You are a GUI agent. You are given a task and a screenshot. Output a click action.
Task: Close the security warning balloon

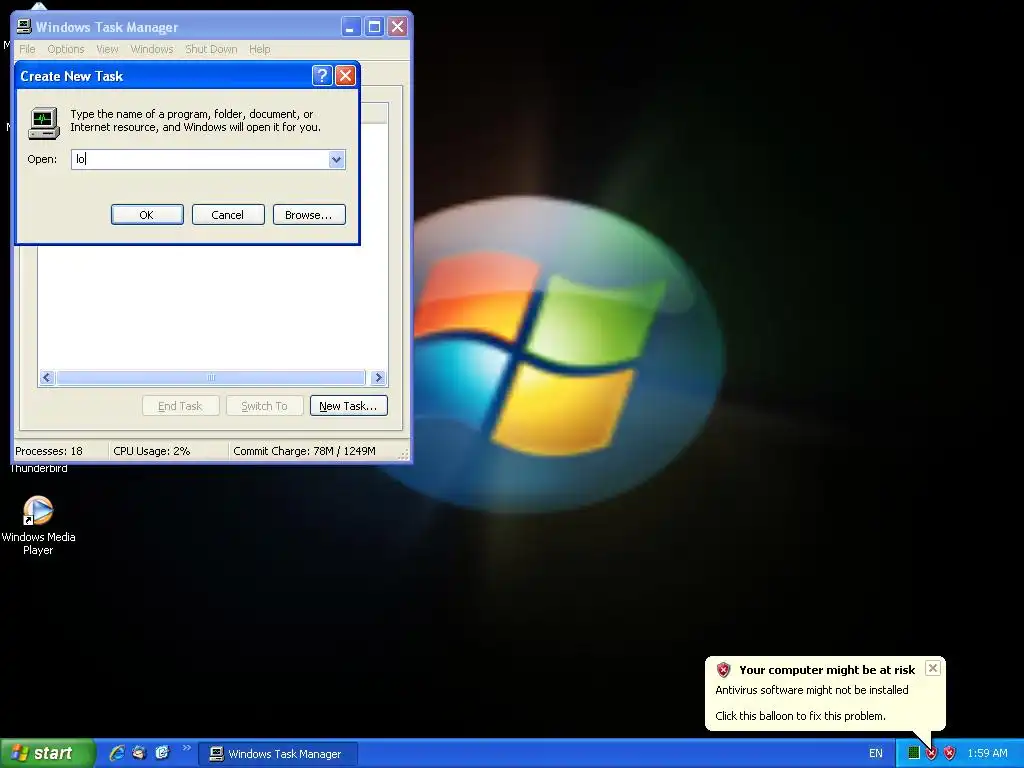click(x=933, y=668)
